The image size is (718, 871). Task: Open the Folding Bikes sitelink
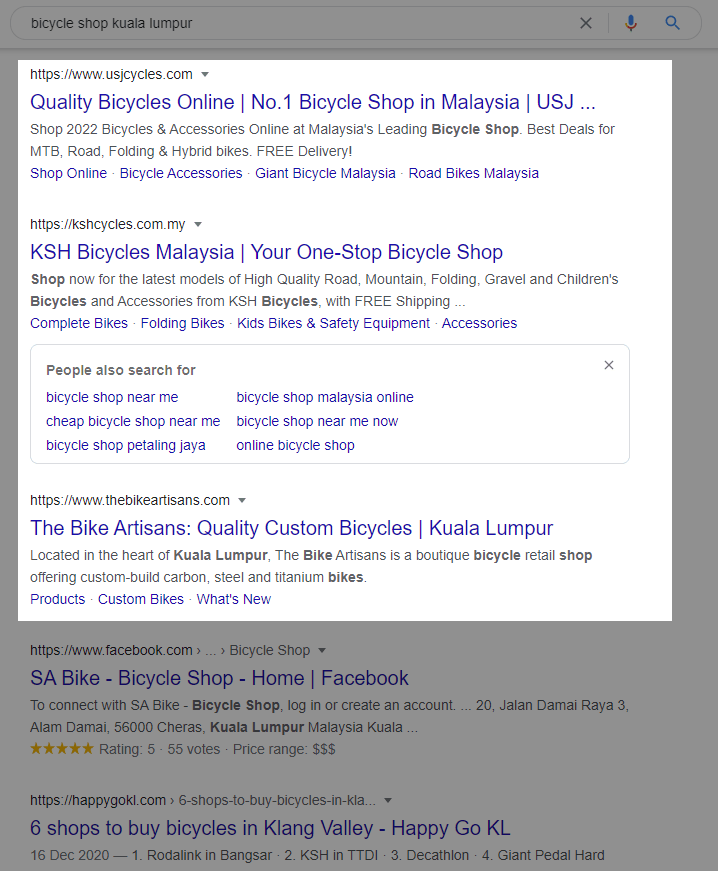click(182, 323)
